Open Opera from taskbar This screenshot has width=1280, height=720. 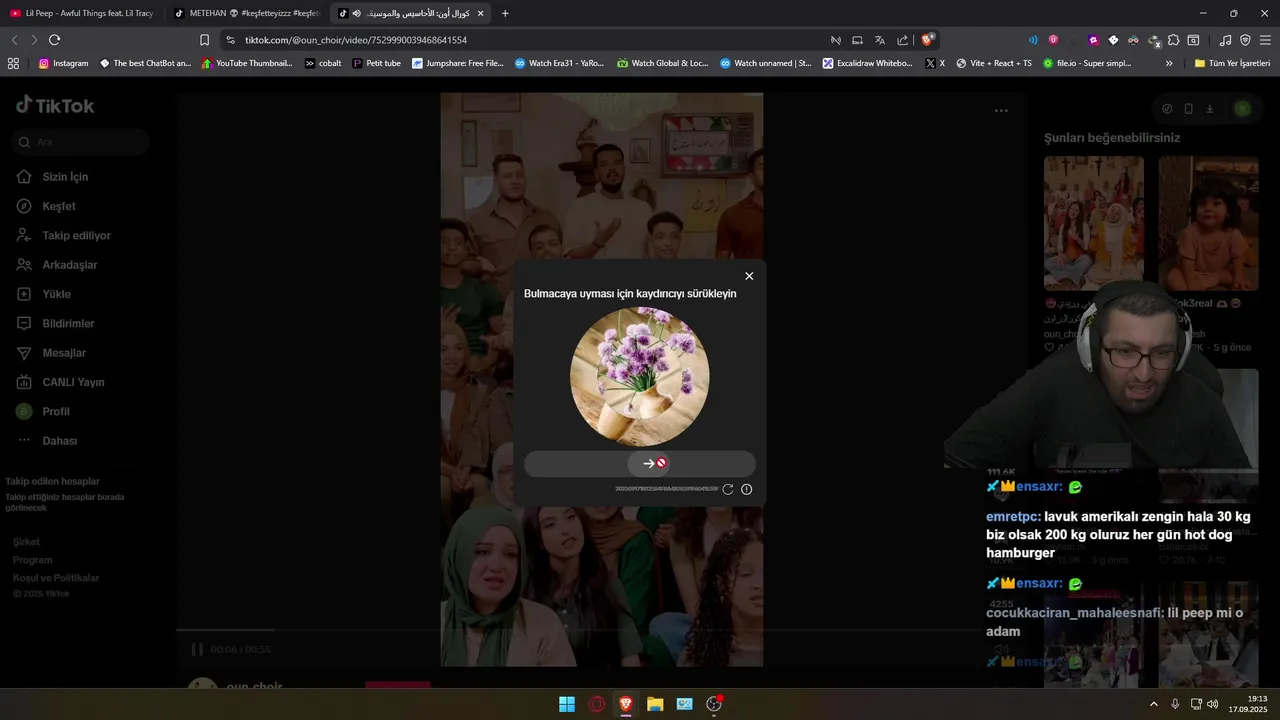point(597,704)
